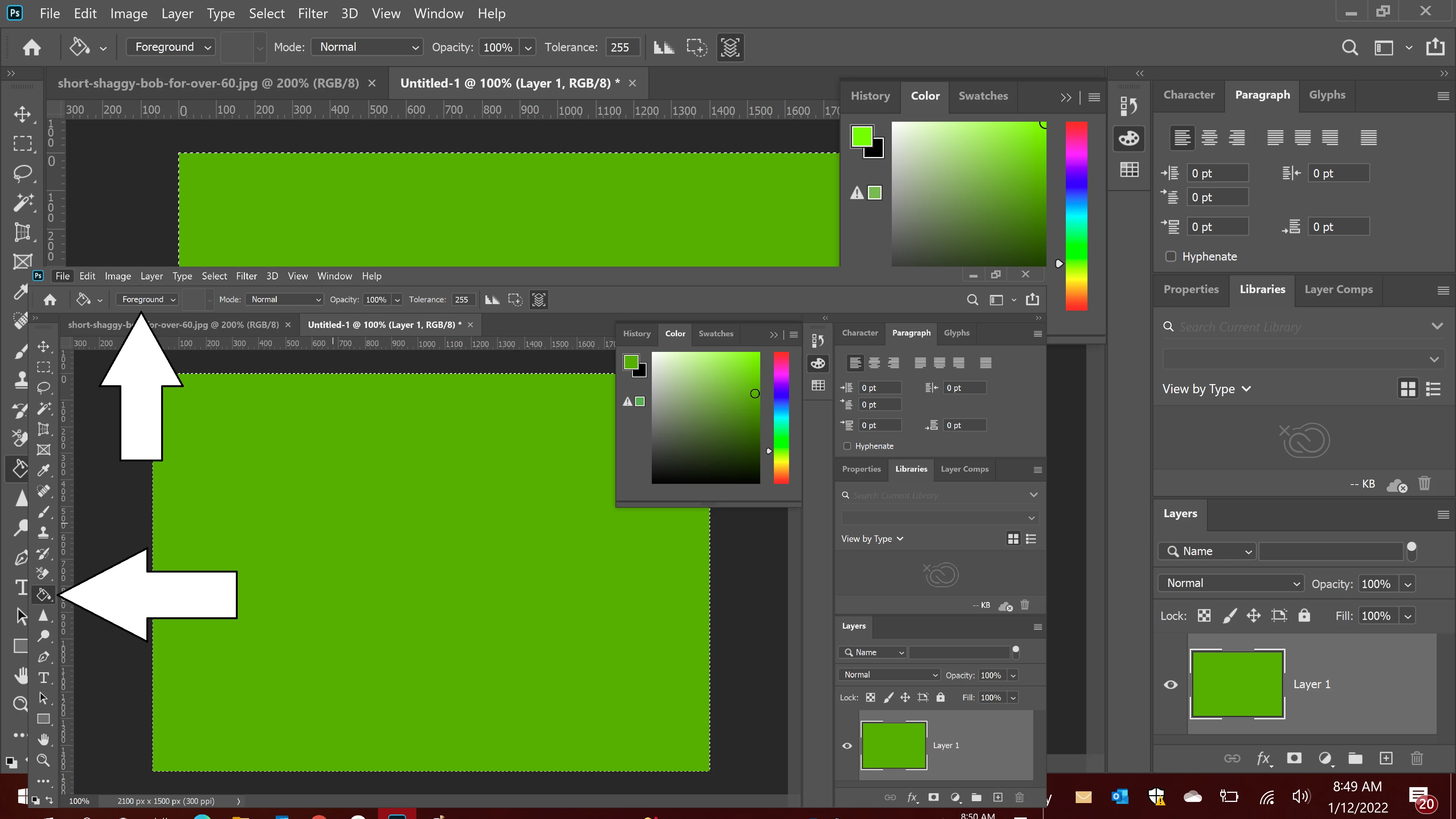Click the Home icon in options bar

pyautogui.click(x=31, y=47)
